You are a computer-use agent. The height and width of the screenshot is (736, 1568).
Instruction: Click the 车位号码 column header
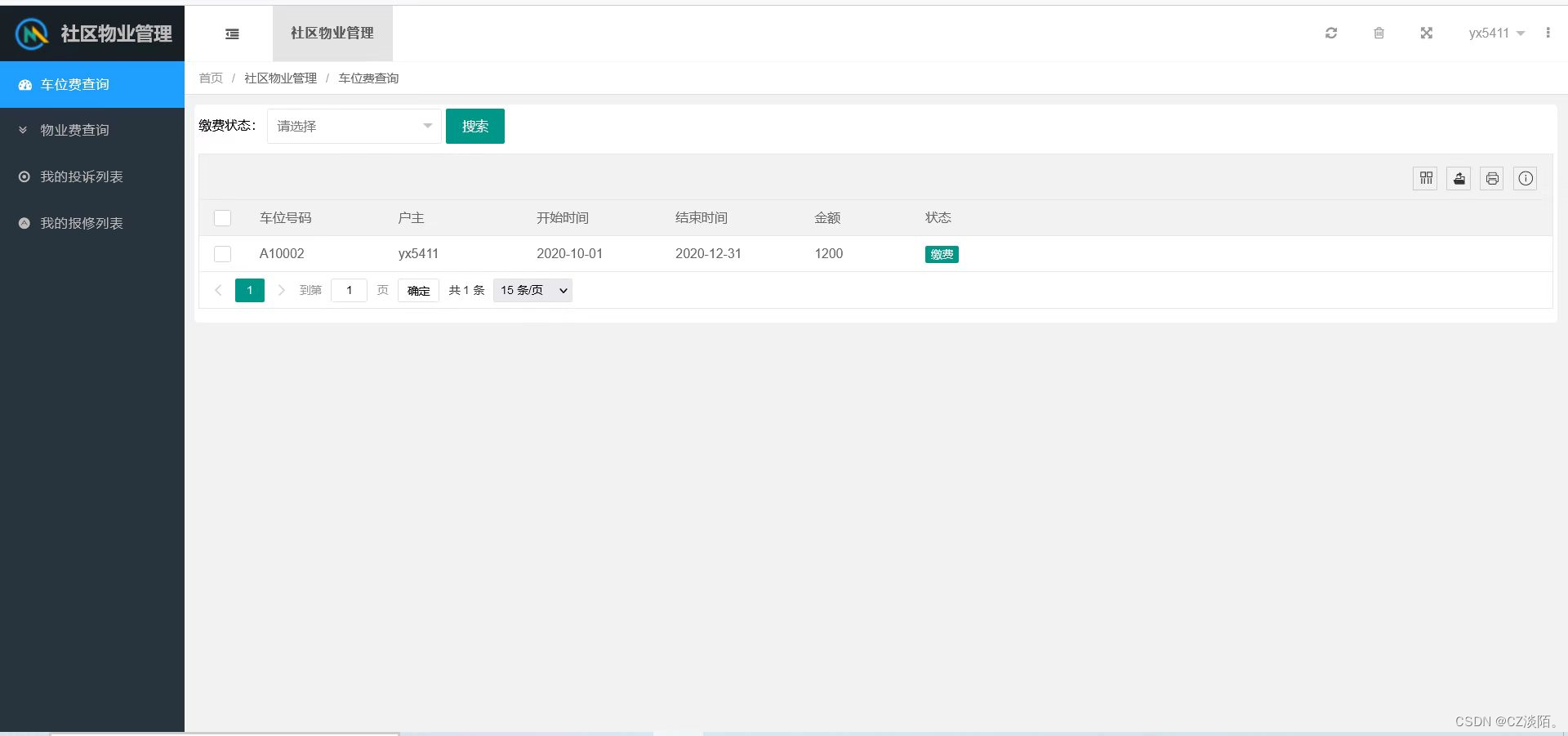point(286,218)
